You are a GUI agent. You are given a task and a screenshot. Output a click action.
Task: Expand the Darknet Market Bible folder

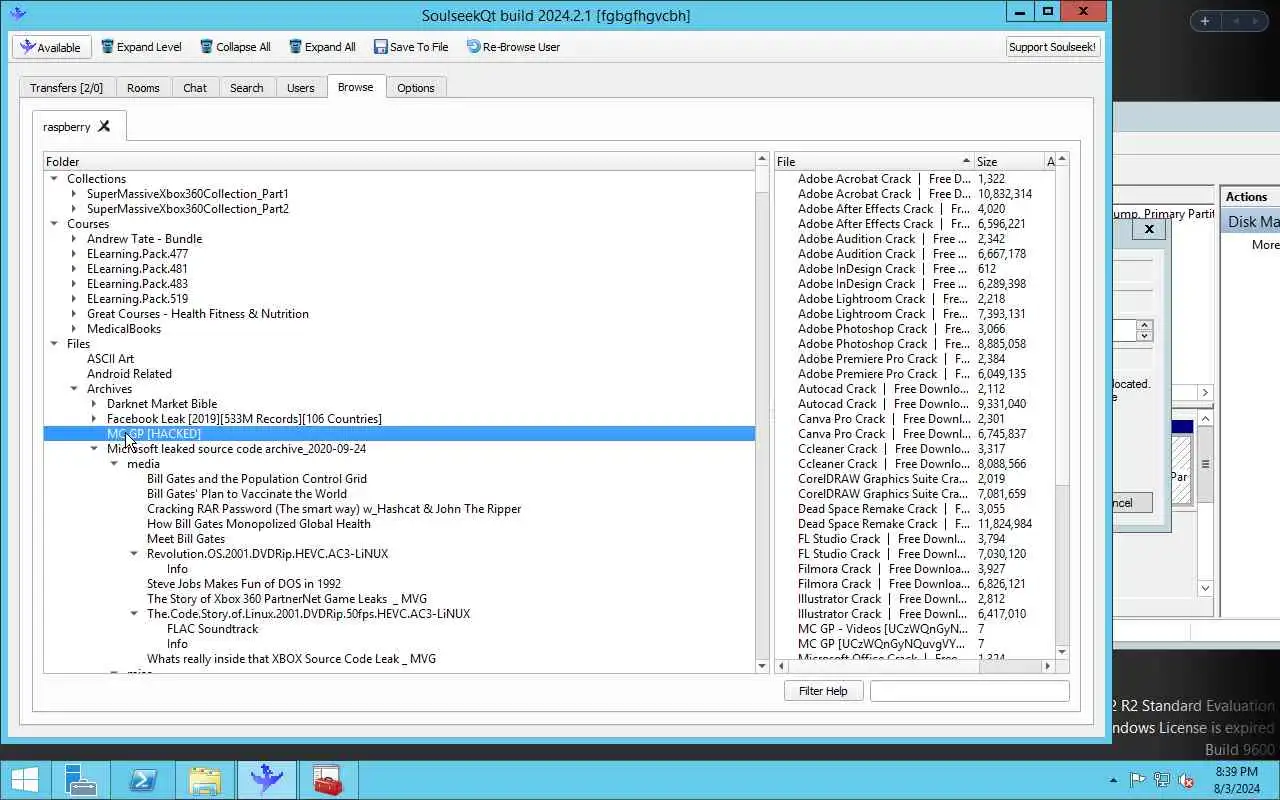click(94, 404)
